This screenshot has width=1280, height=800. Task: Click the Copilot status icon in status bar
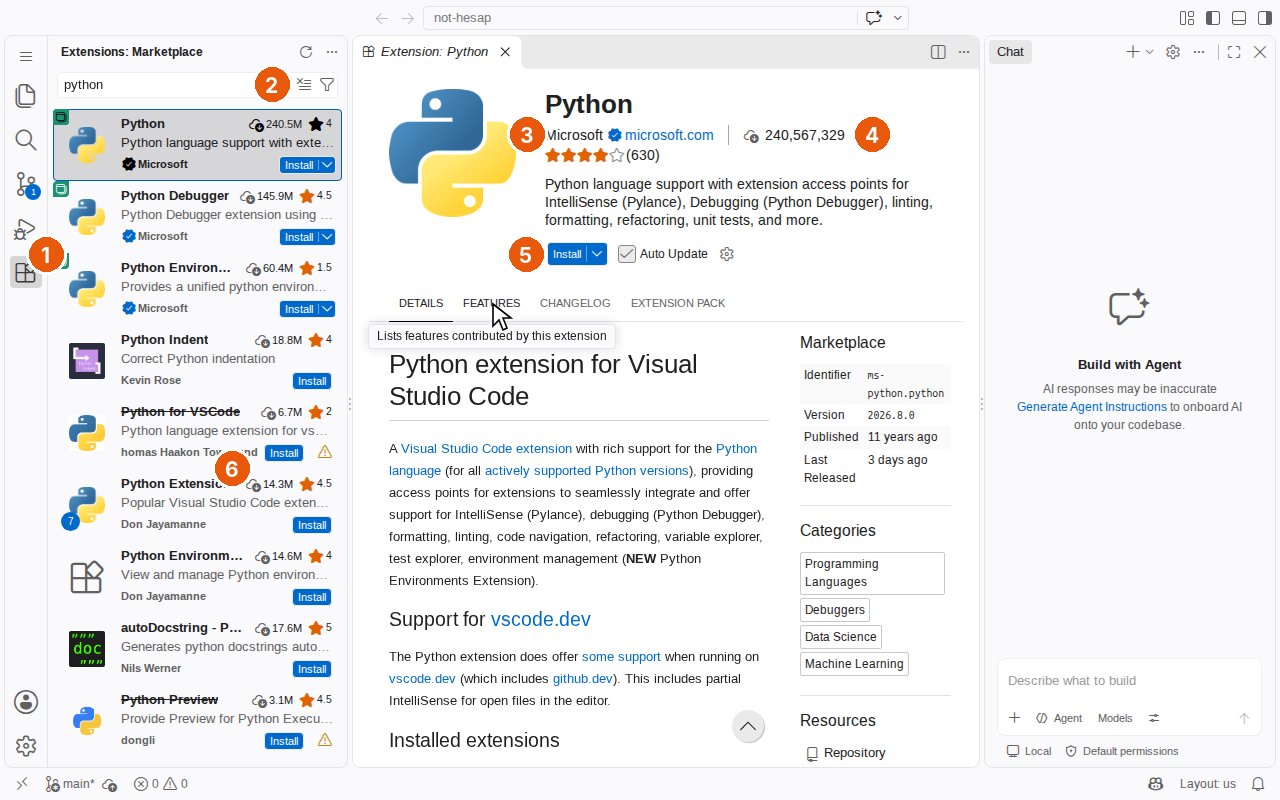click(1155, 784)
